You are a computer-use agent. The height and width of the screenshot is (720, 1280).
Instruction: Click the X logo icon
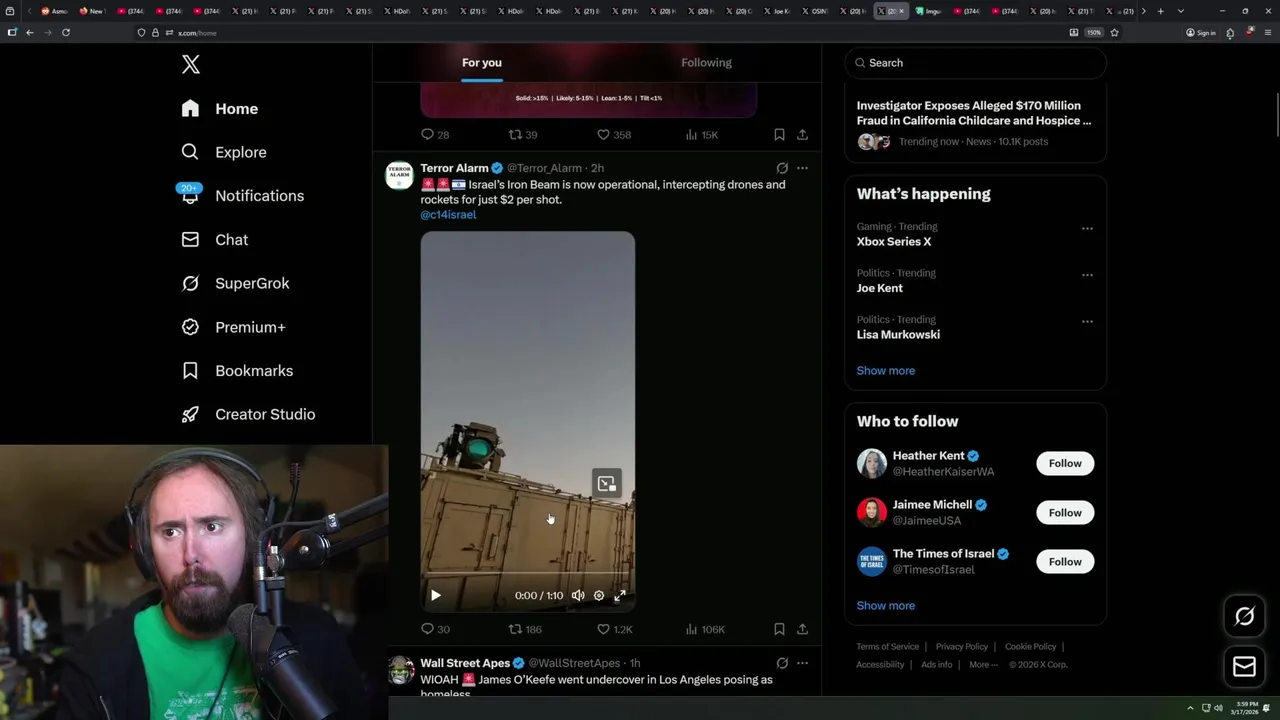[191, 65]
